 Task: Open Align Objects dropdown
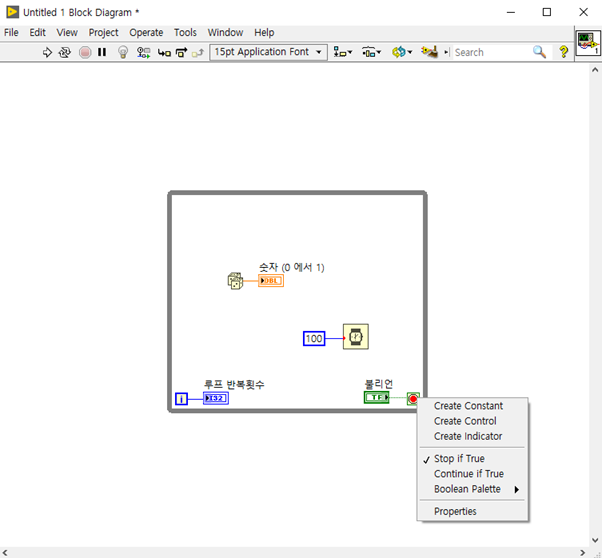(x=342, y=52)
